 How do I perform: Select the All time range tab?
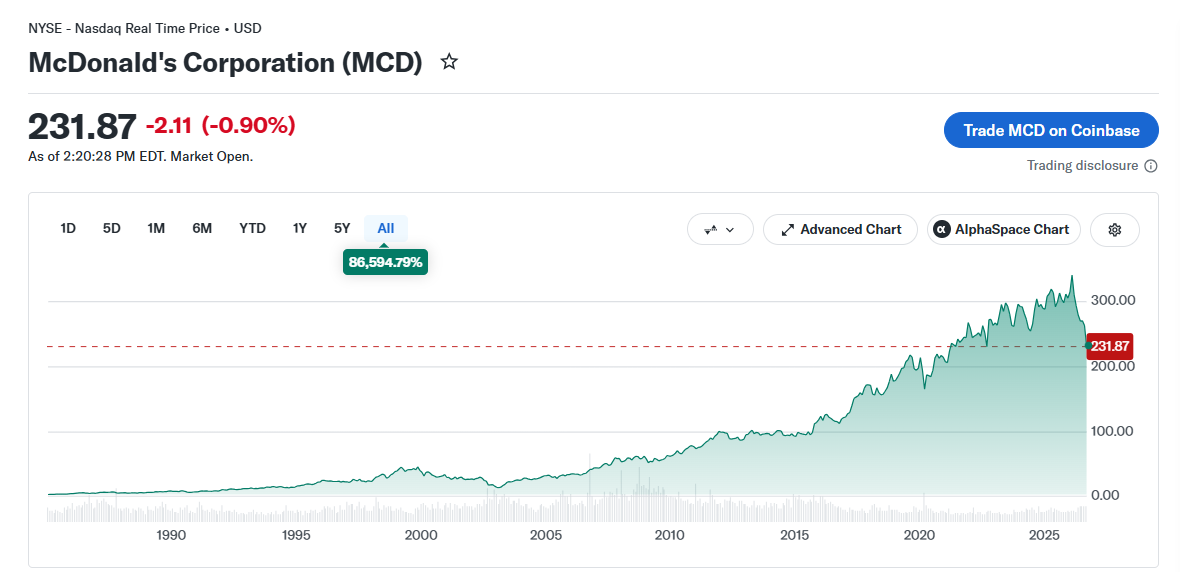point(386,228)
